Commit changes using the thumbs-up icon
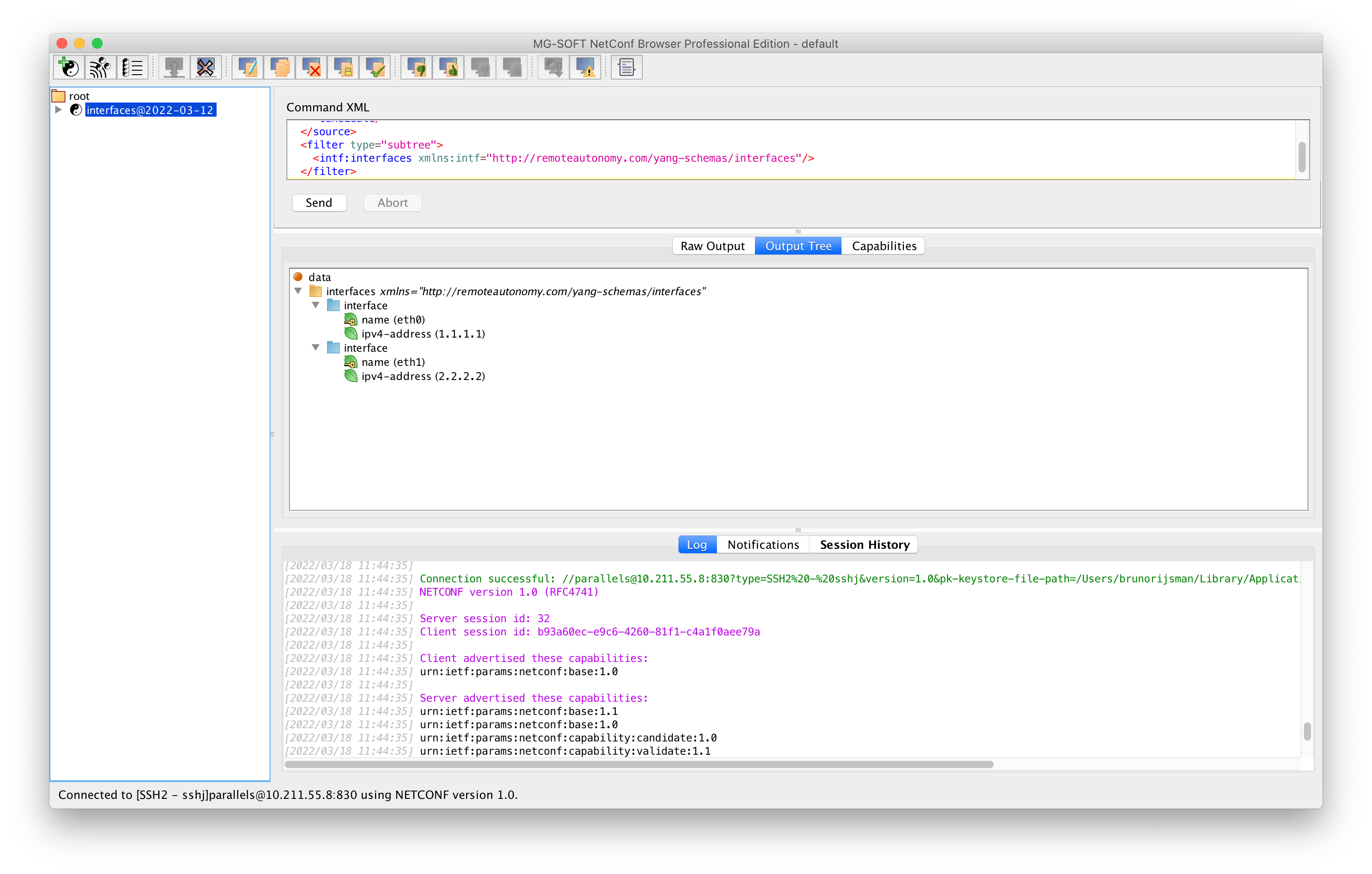 (448, 67)
